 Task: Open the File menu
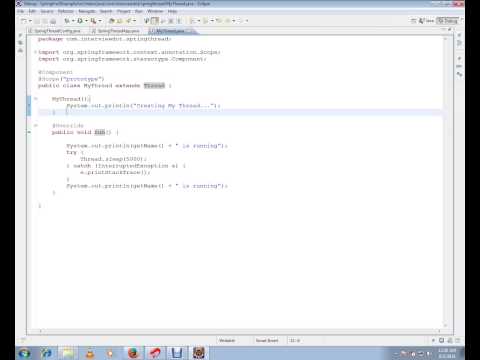(x=21, y=11)
